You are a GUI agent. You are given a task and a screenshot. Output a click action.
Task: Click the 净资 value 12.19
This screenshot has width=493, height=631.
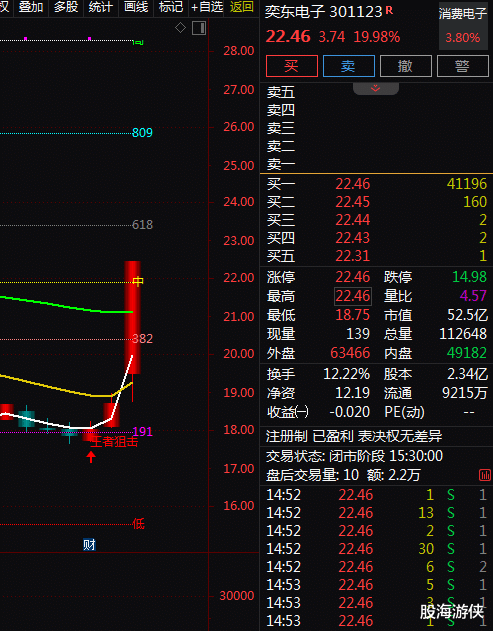(x=353, y=393)
